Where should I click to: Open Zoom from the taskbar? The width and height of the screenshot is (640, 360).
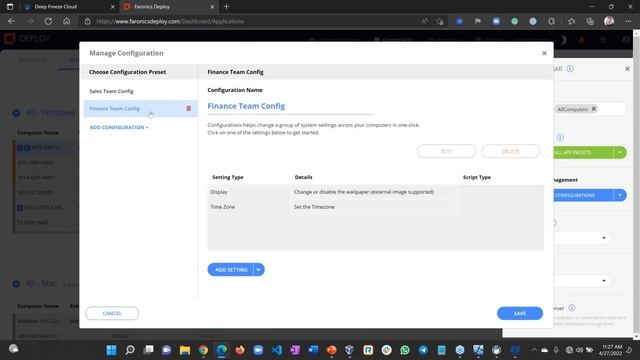click(x=258, y=350)
